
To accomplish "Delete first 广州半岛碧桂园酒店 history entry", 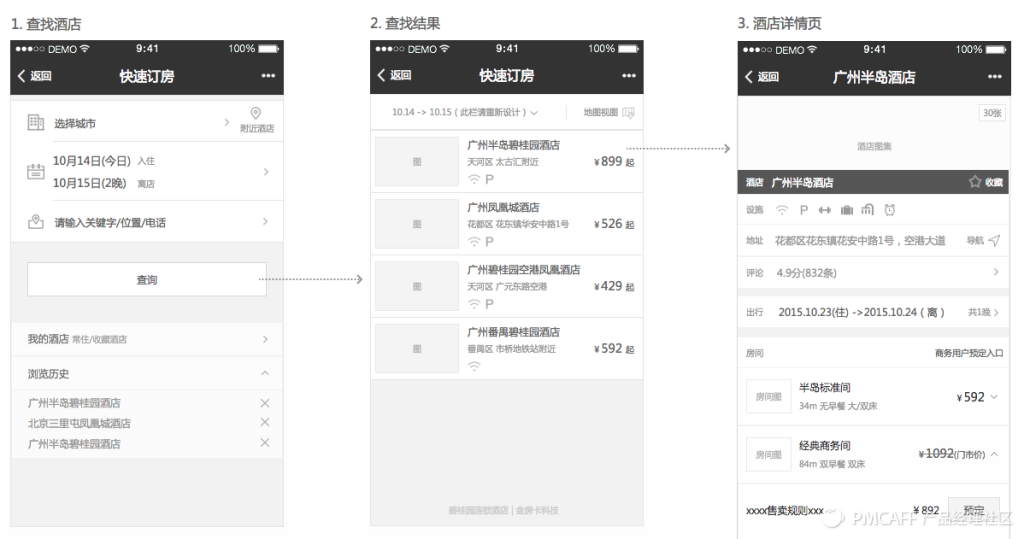I will coord(264,403).
